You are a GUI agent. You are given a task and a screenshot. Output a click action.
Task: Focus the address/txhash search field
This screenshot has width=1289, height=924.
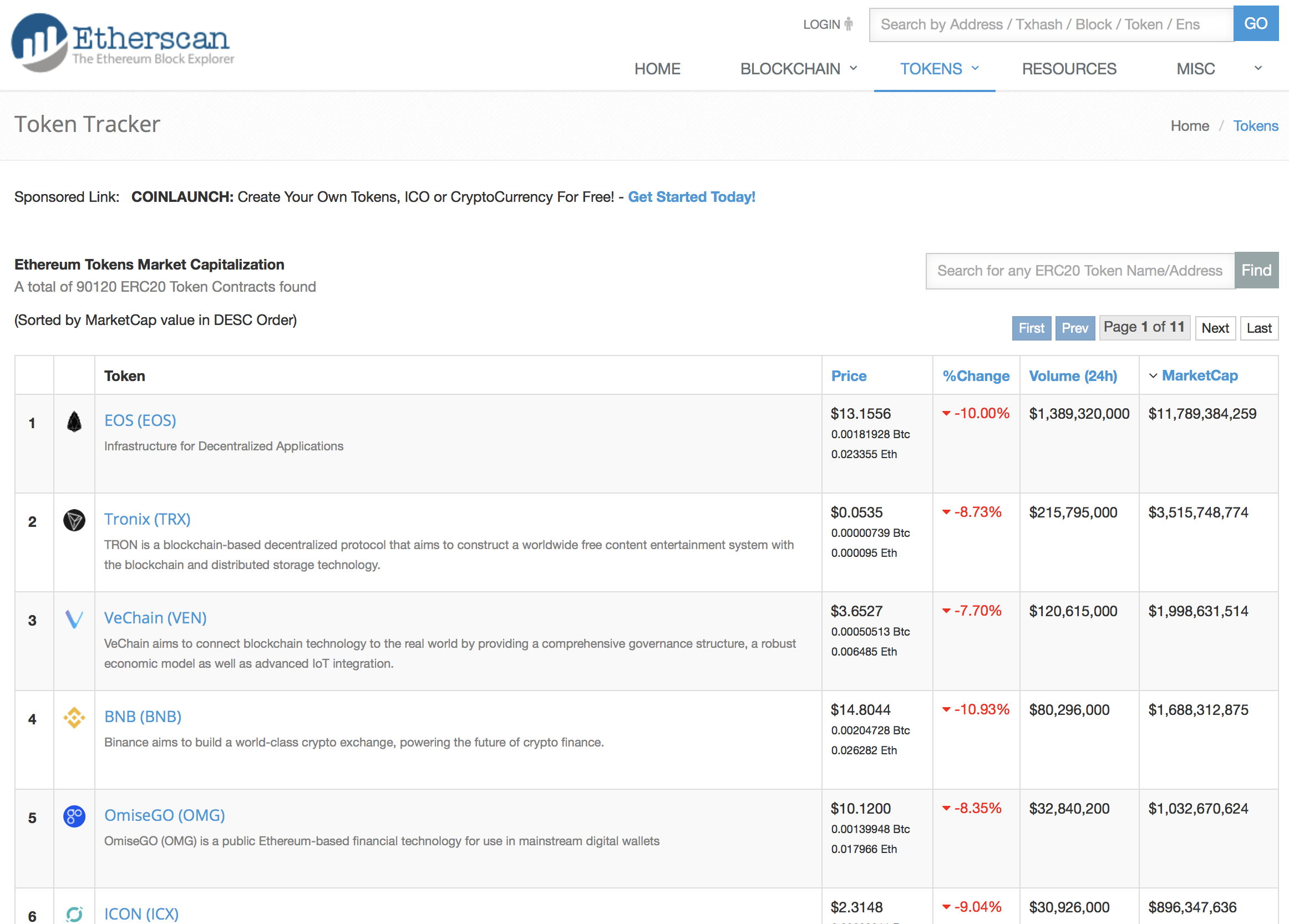[1051, 24]
